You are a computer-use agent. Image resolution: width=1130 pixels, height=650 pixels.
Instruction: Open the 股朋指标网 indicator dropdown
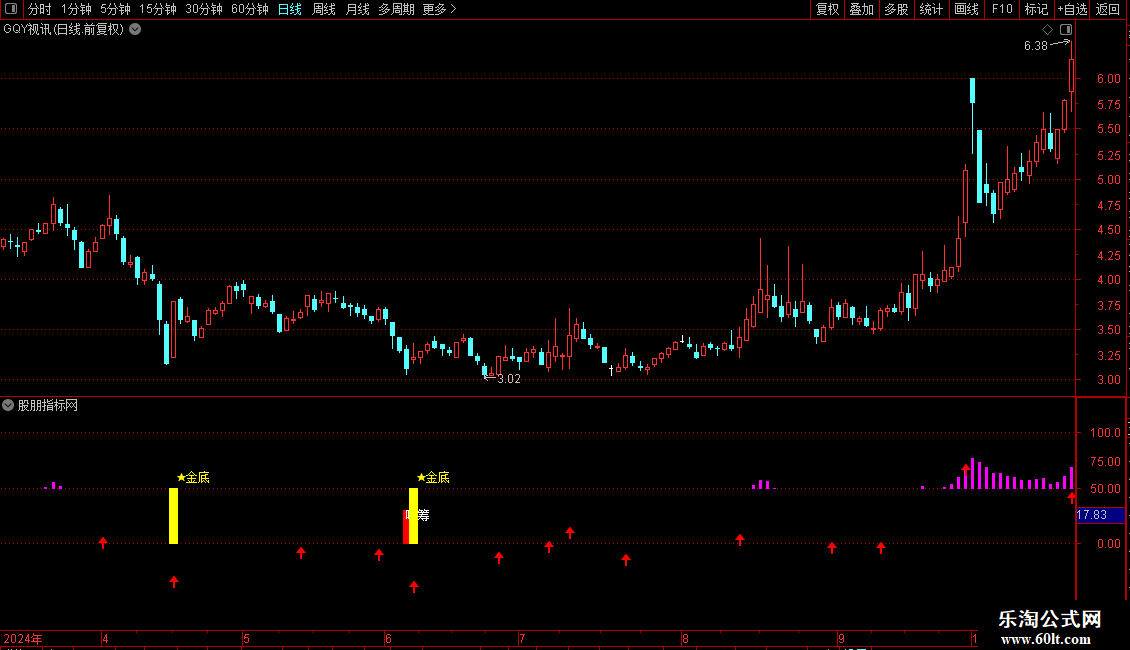8,406
